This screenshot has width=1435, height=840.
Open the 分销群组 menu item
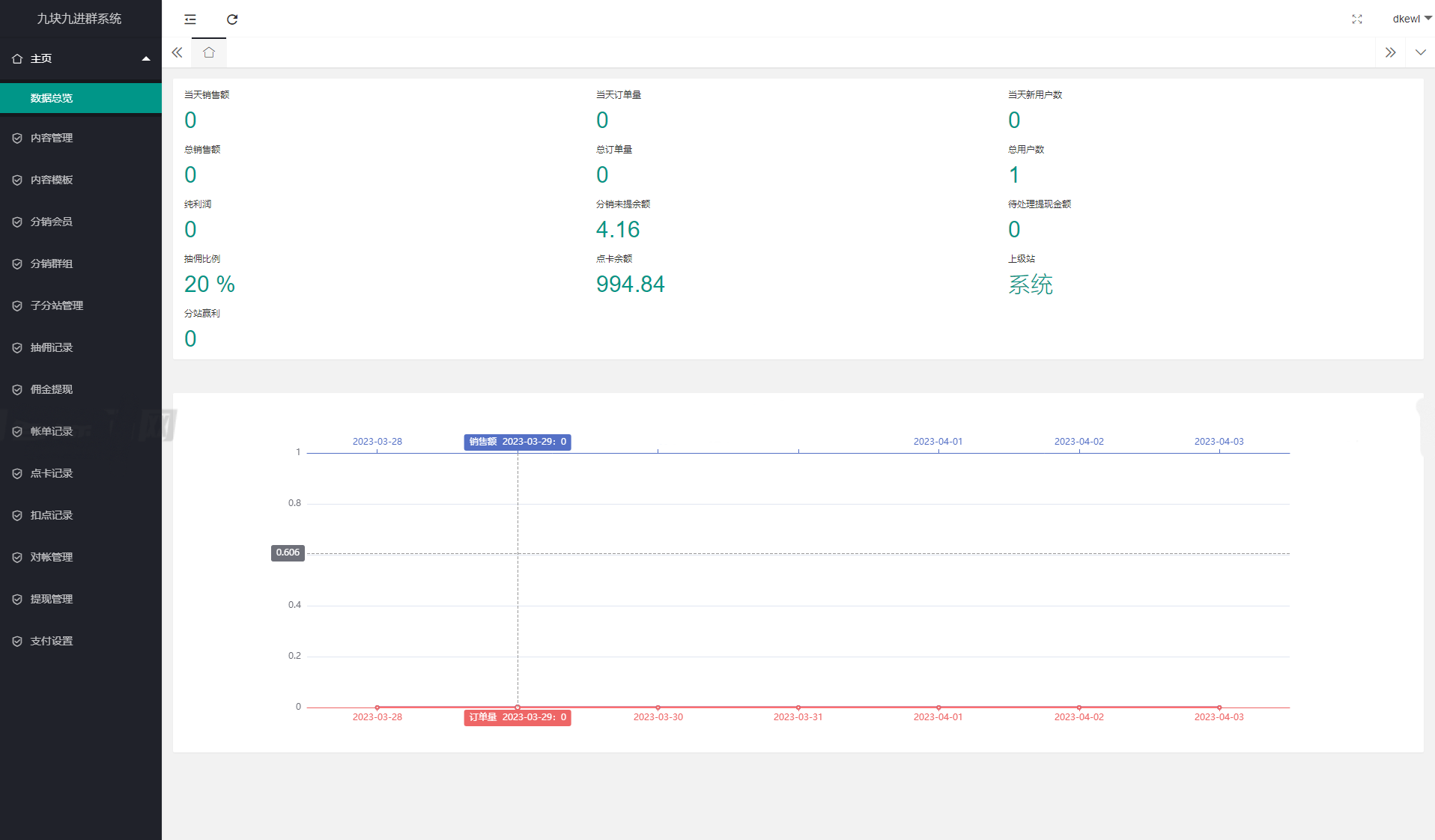point(52,264)
